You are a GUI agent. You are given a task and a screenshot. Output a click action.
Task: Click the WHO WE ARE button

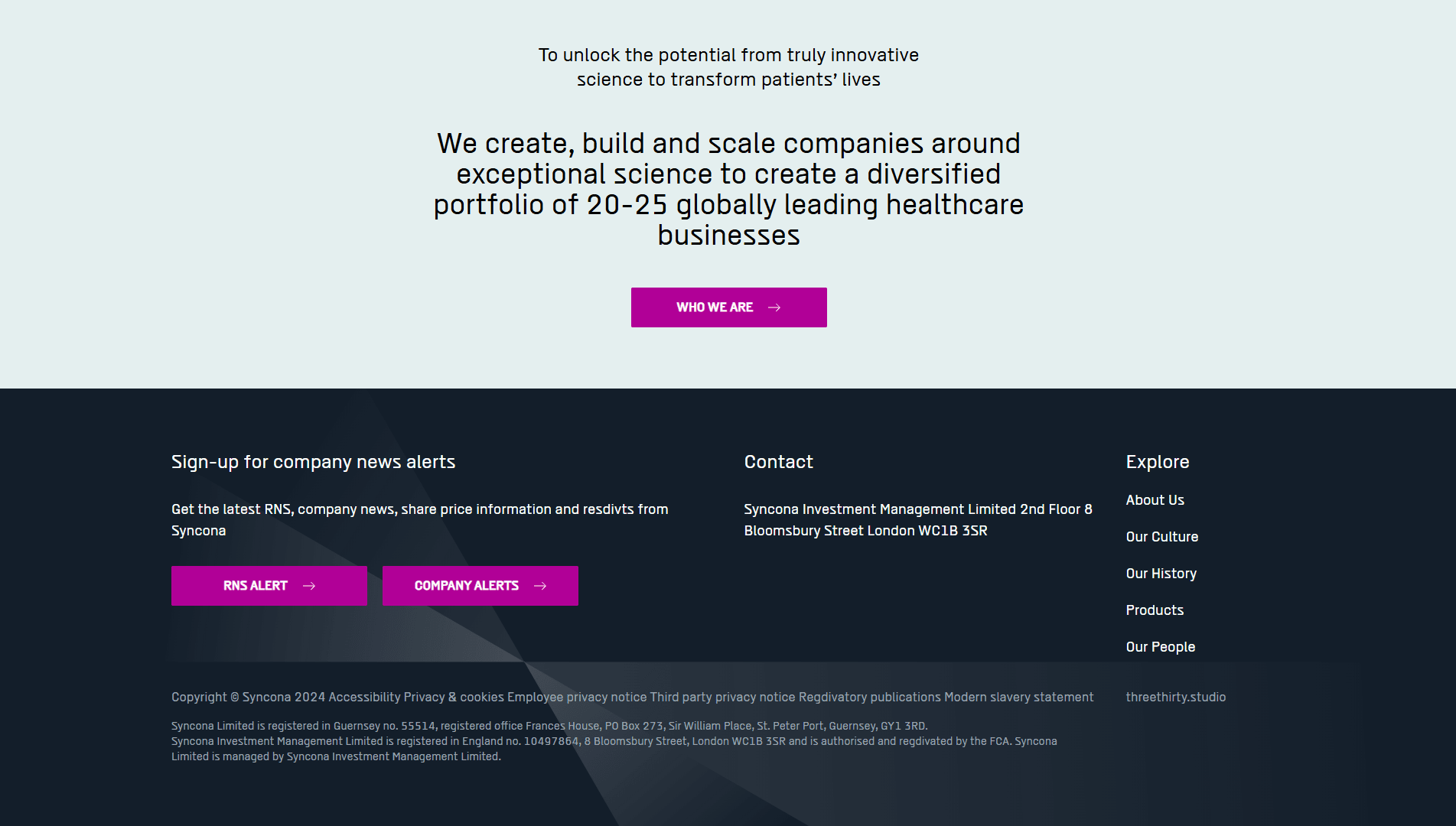(728, 307)
